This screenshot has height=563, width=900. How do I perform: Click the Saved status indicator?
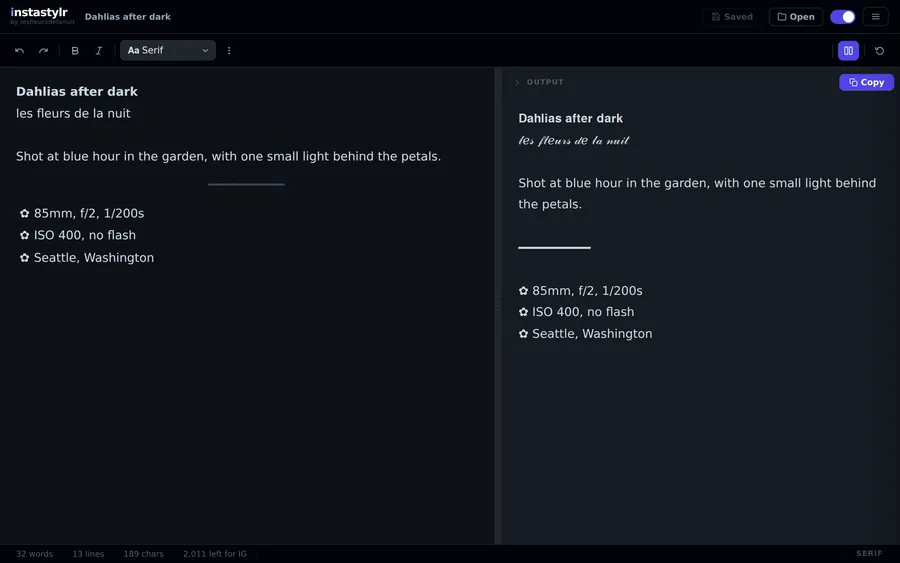(x=732, y=17)
